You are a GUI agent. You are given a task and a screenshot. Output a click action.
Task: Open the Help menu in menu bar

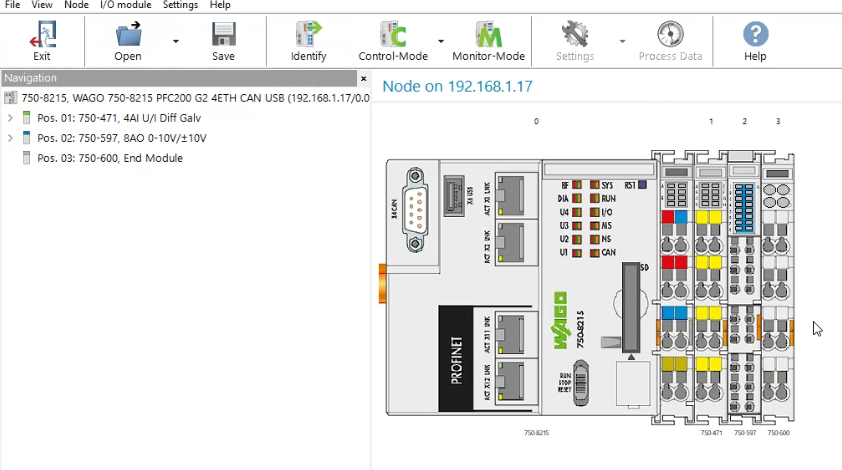(x=220, y=5)
